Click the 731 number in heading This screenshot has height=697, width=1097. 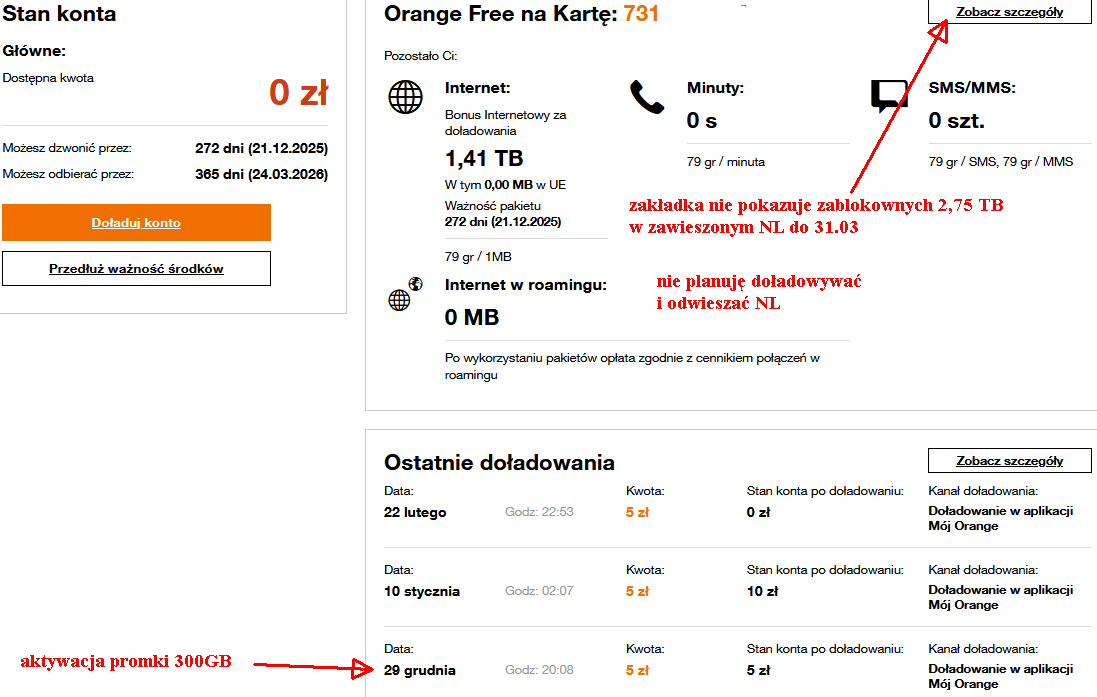tap(641, 13)
